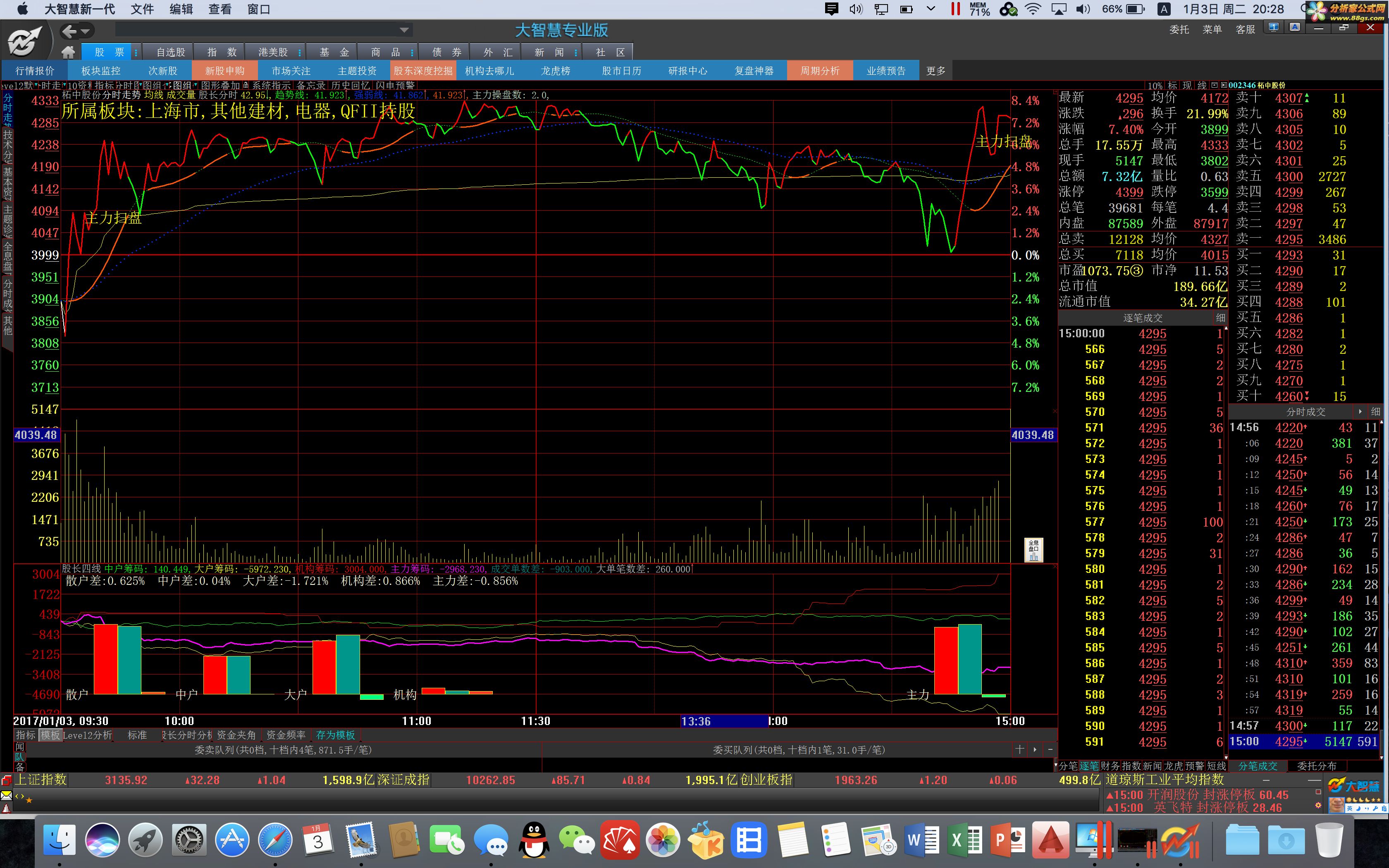Open the 菜单 menu
Screen dimensions: 1389x868
[1212, 29]
